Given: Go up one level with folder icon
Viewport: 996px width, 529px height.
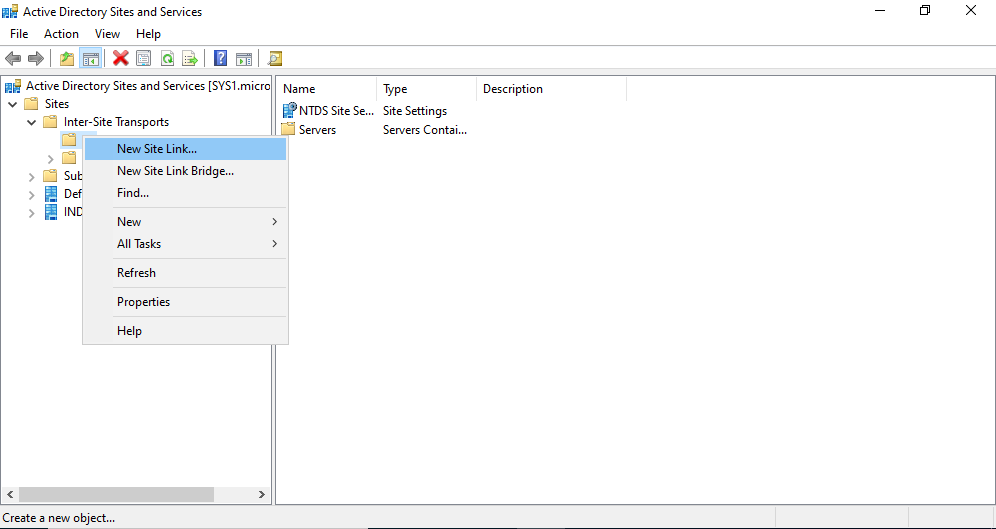Looking at the screenshot, I should pyautogui.click(x=67, y=59).
